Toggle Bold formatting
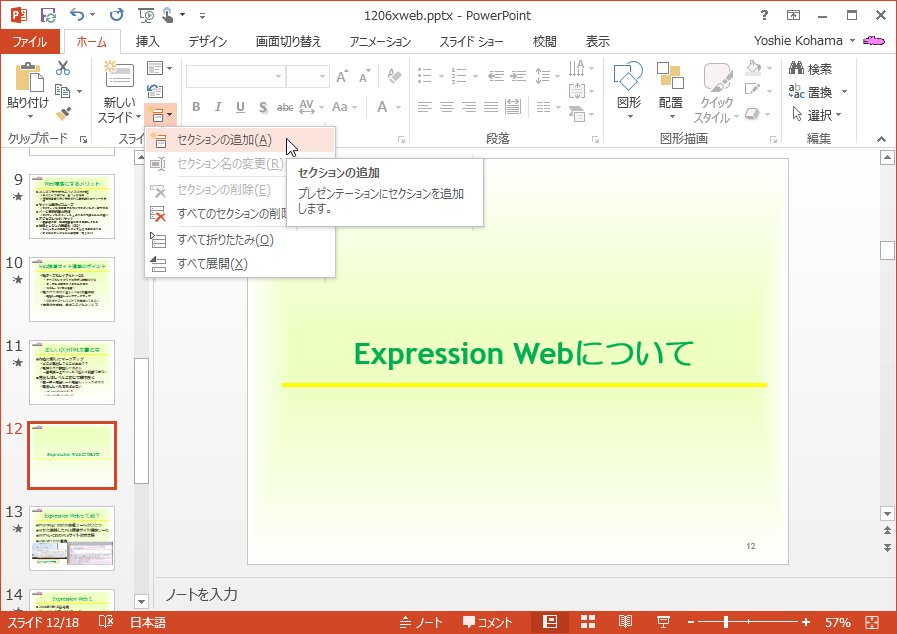Screen dimensions: 897x634 [x=196, y=107]
